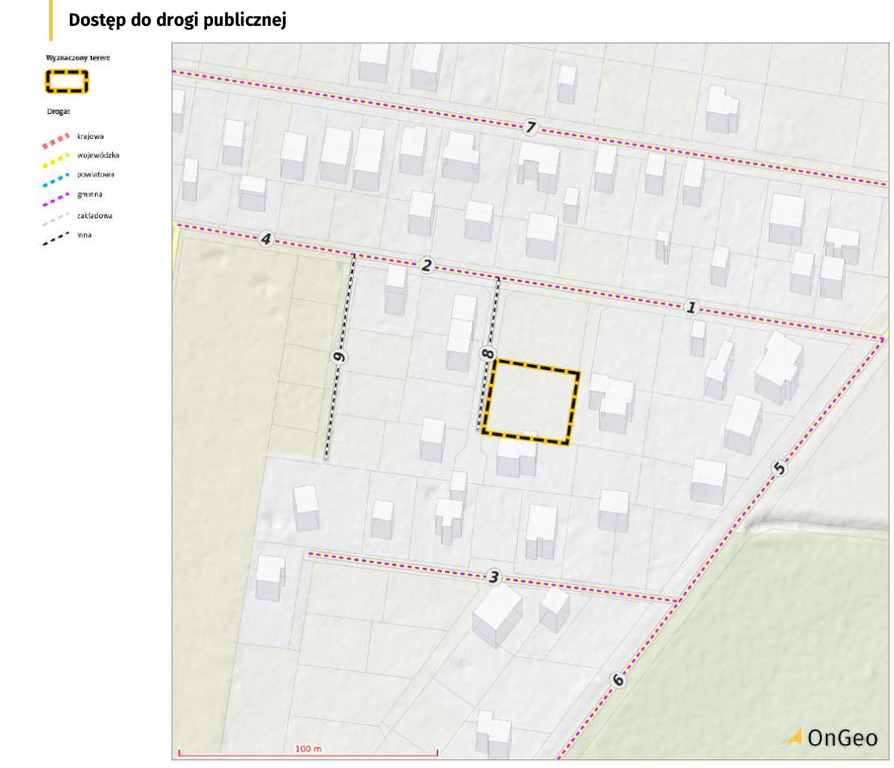The image size is (894, 768).
Task: Select road marker number 9
Action: pyautogui.click(x=339, y=356)
